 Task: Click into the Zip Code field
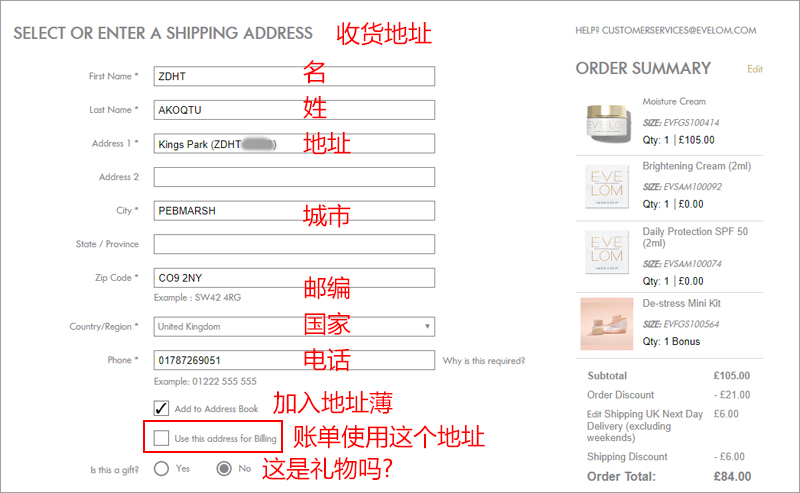[x=294, y=278]
